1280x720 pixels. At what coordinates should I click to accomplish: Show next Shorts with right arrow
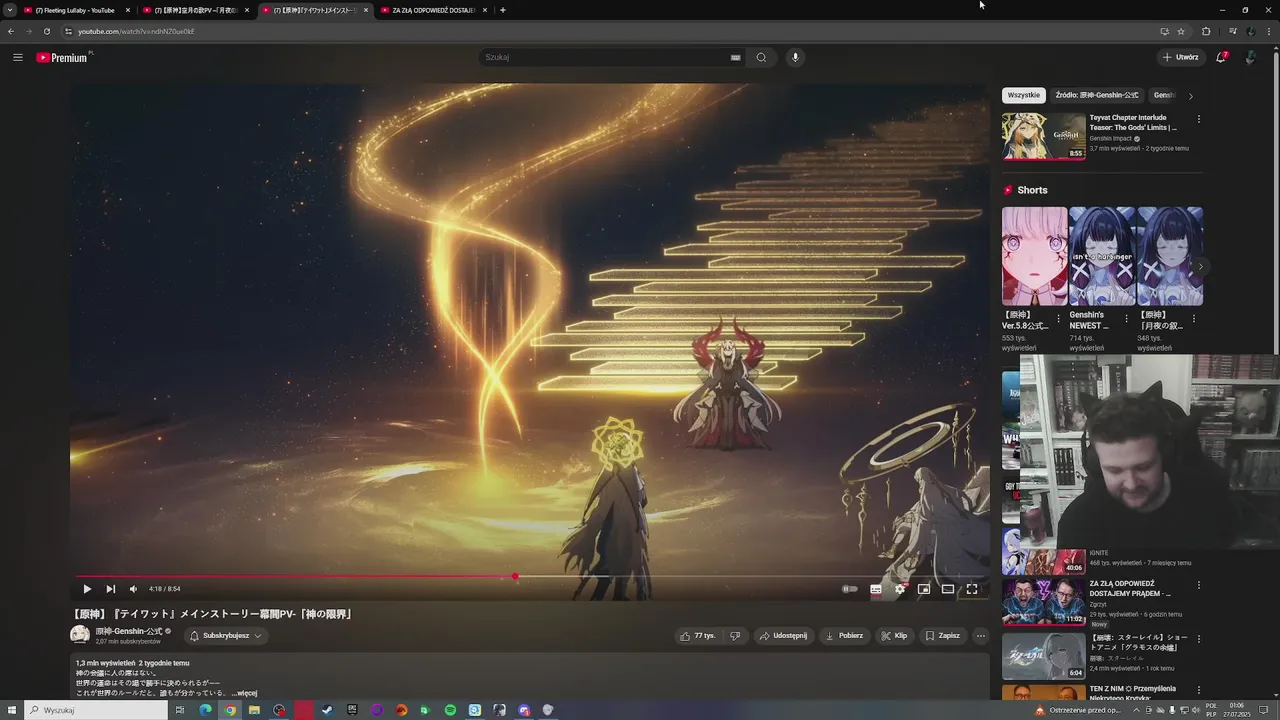pyautogui.click(x=1200, y=267)
